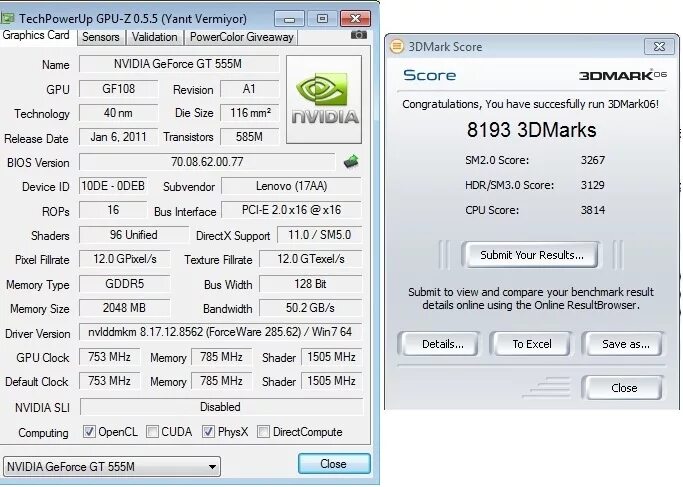This screenshot has width=683, height=487.
Task: Click the Save as button
Action: pyautogui.click(x=624, y=344)
